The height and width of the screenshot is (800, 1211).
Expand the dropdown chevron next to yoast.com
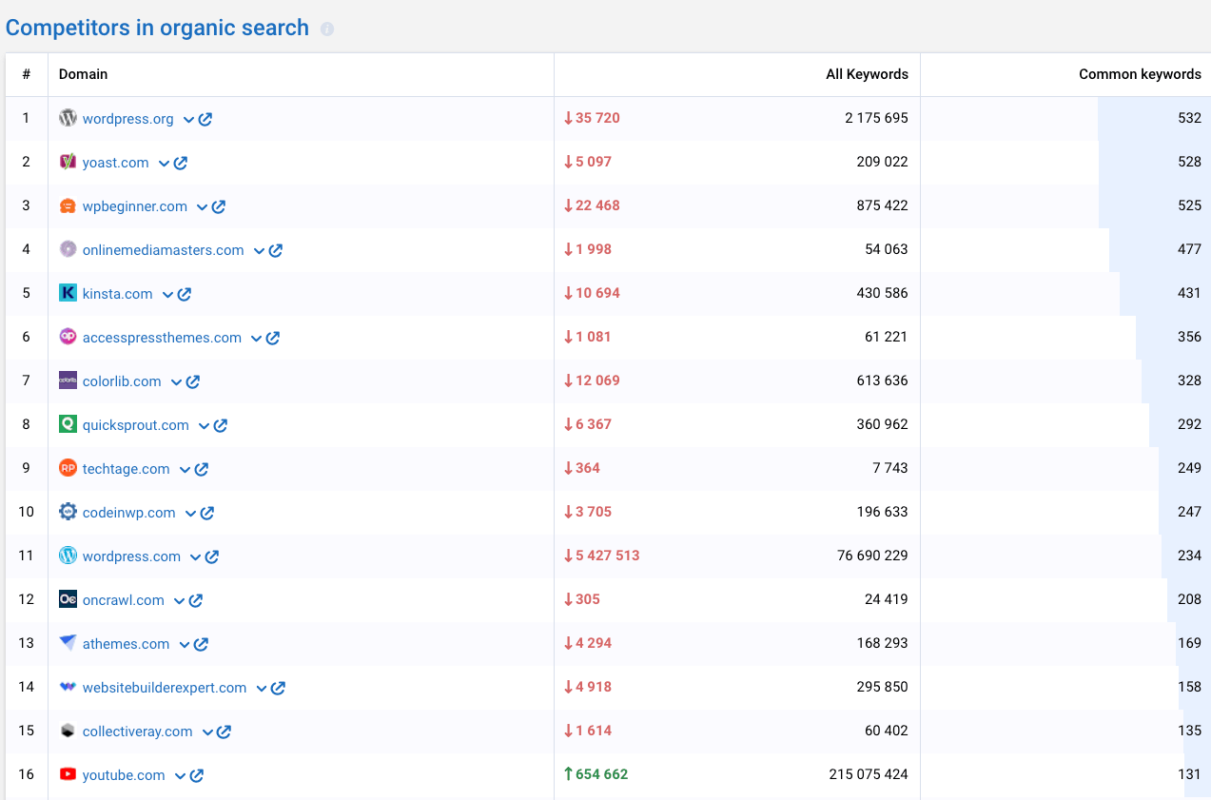coord(164,164)
